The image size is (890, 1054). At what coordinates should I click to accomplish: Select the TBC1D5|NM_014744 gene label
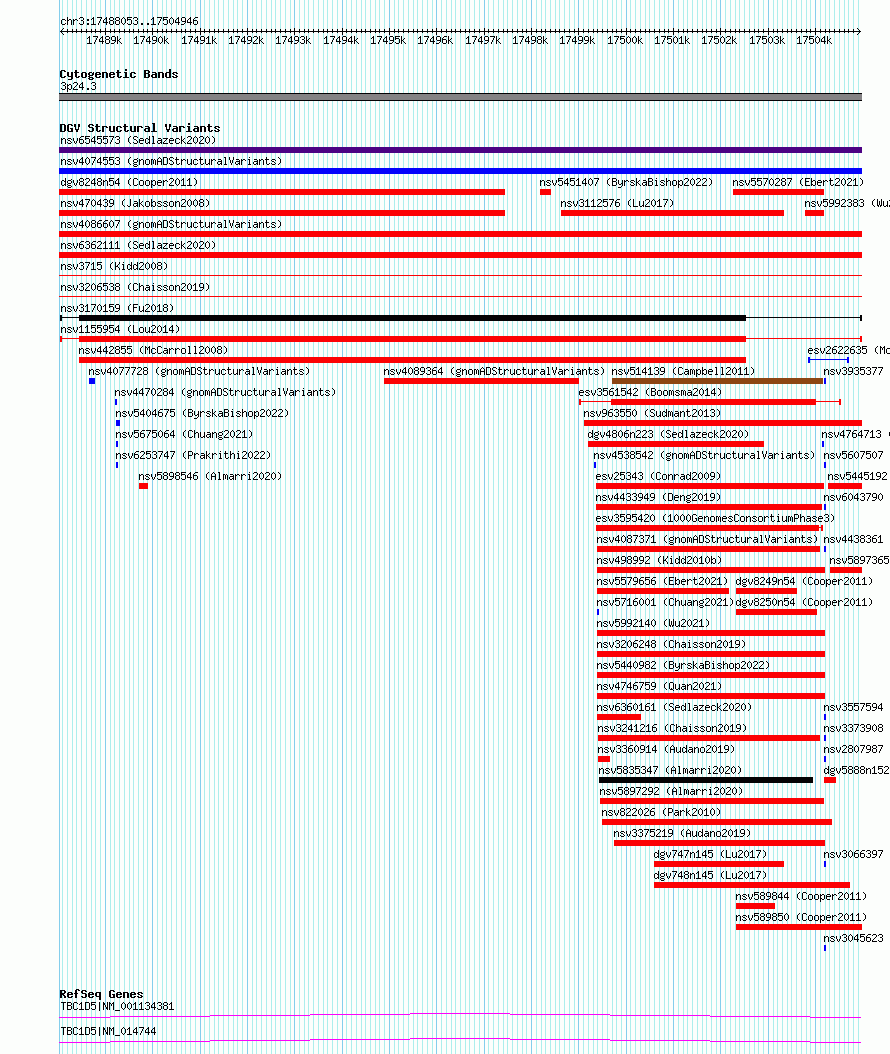(x=108, y=1031)
